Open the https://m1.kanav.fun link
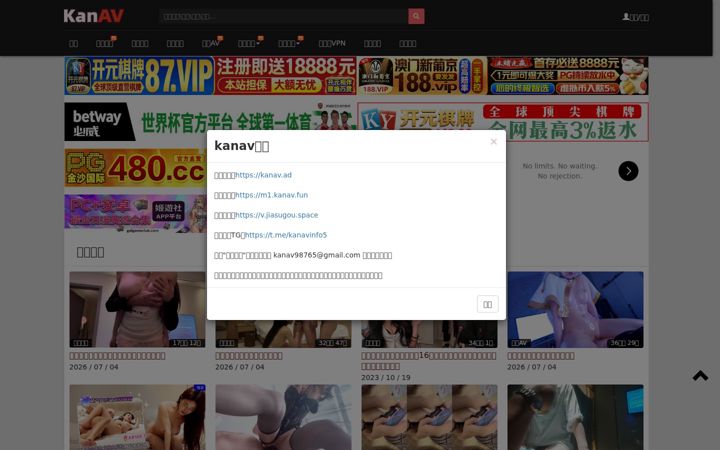This screenshot has height=450, width=720. pyautogui.click(x=271, y=195)
